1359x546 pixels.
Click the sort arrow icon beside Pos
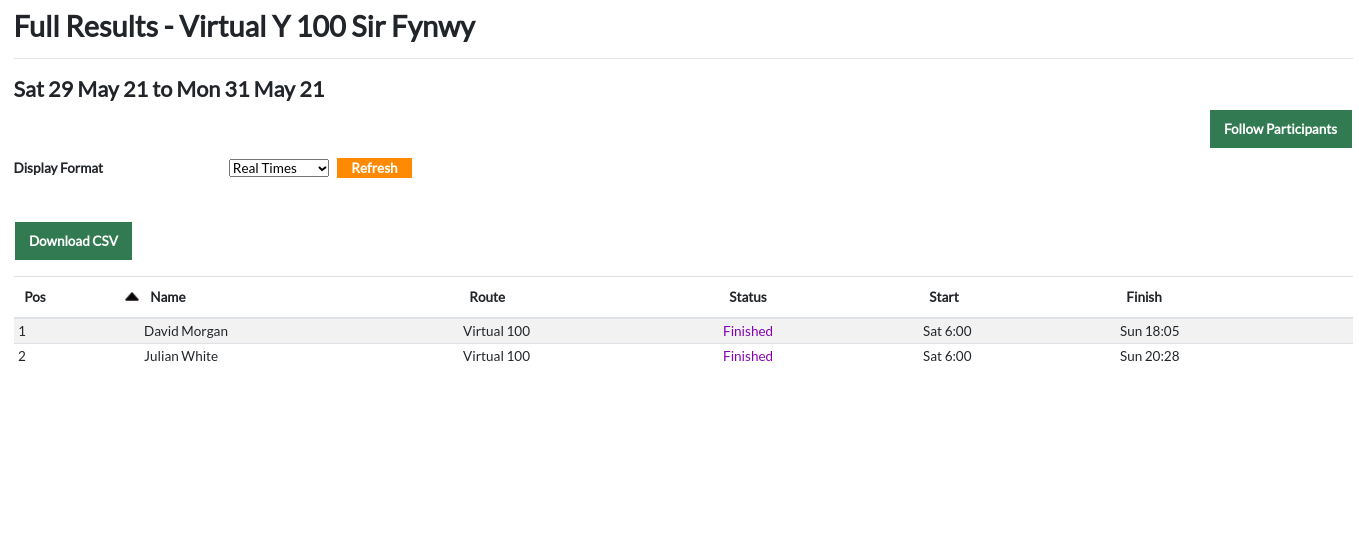[131, 297]
